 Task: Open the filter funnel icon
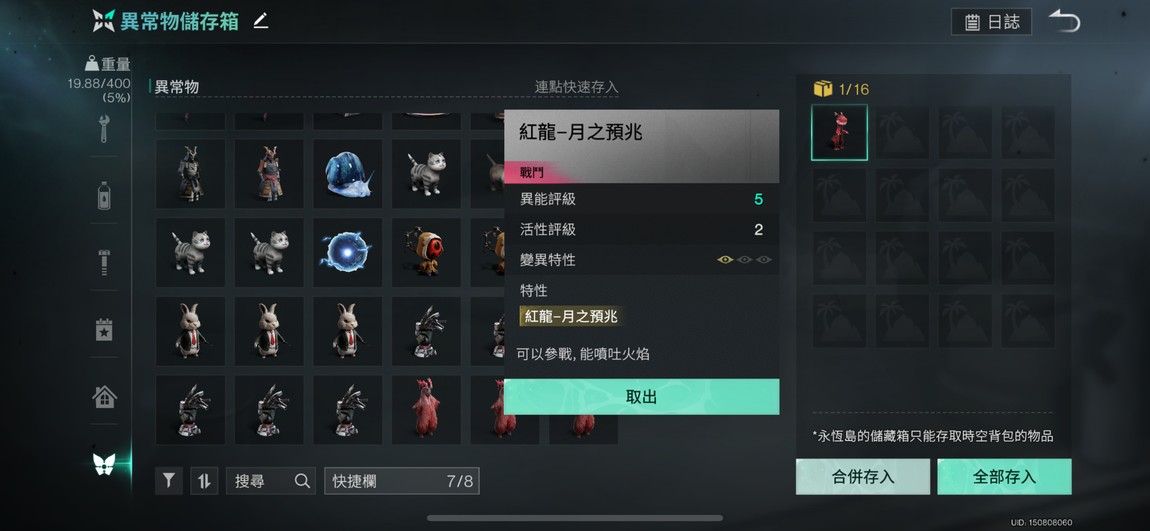tap(169, 481)
